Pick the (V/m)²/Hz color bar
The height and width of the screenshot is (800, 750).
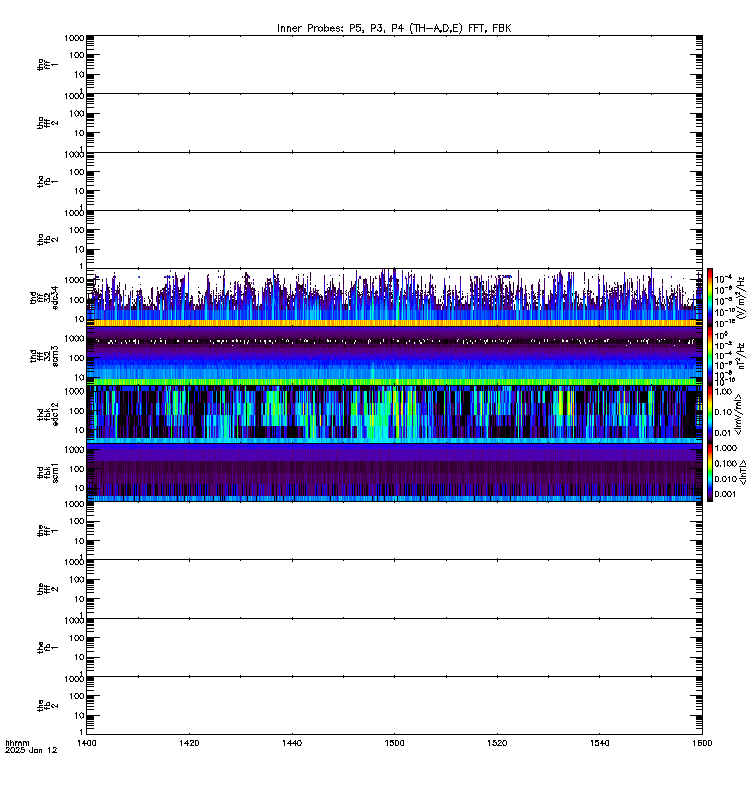click(x=710, y=297)
